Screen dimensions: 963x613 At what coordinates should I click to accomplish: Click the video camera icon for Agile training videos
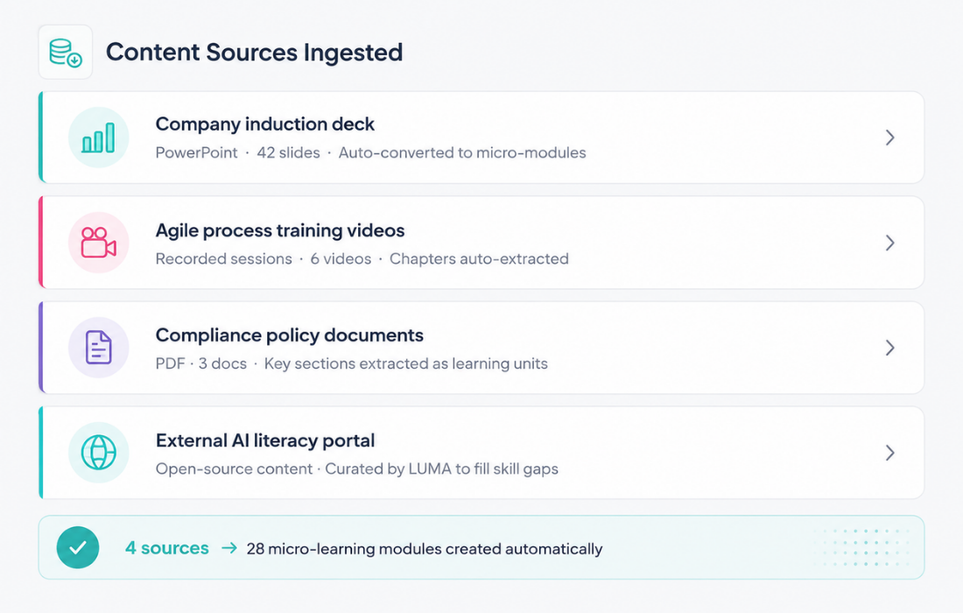tap(98, 243)
